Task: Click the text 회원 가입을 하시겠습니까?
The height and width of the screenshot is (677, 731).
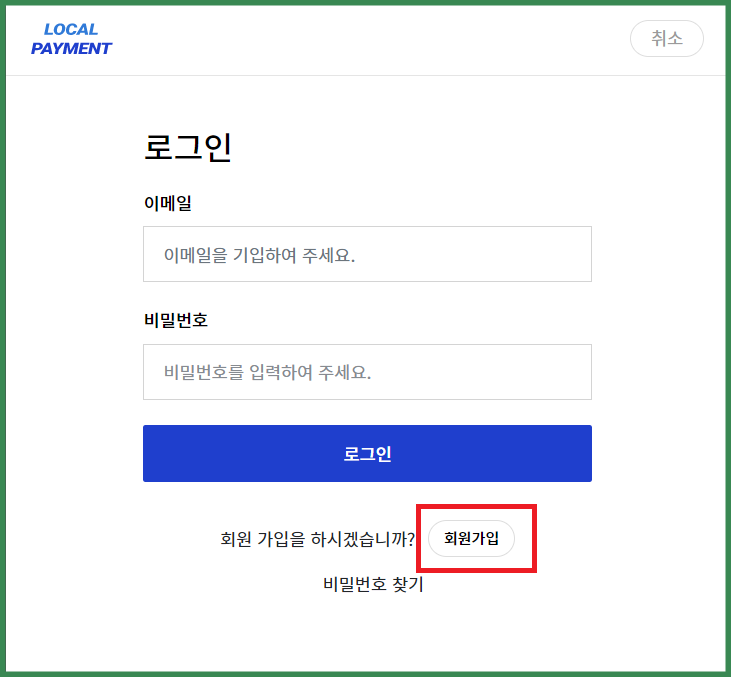Action: click(317, 539)
